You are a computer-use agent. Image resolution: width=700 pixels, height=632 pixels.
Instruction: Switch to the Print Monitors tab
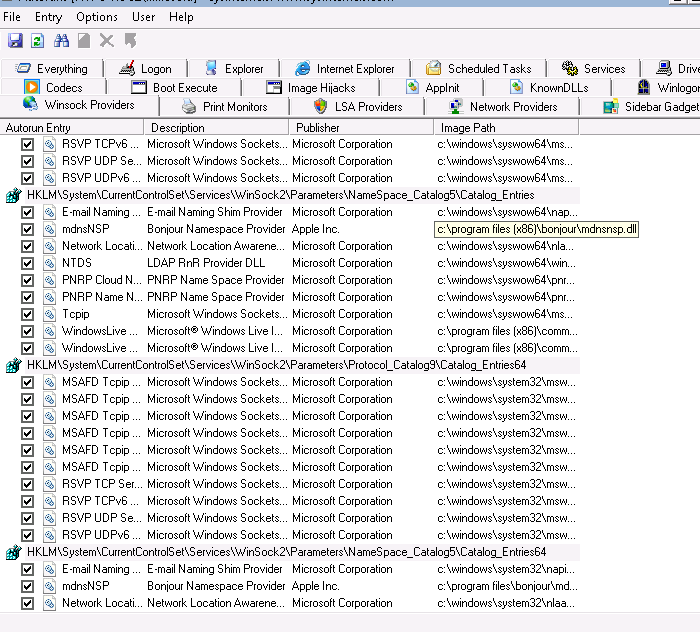pos(225,107)
